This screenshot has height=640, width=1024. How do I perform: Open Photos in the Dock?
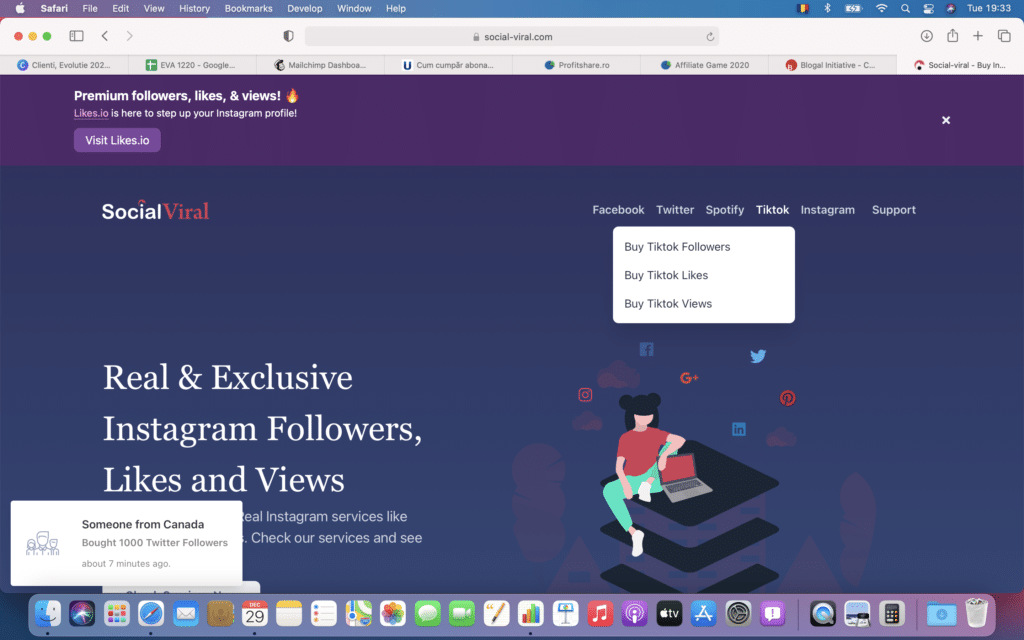392,614
